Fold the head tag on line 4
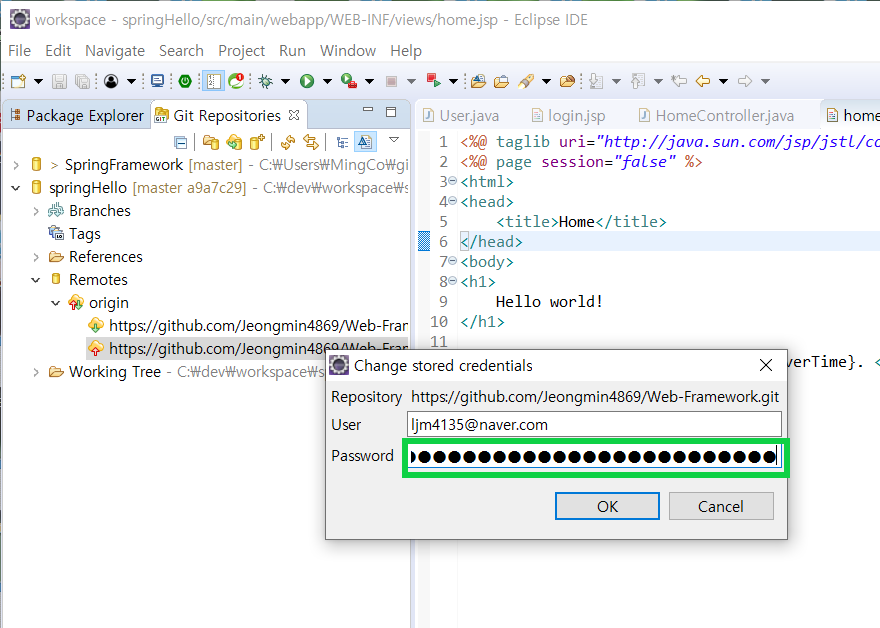 point(452,201)
